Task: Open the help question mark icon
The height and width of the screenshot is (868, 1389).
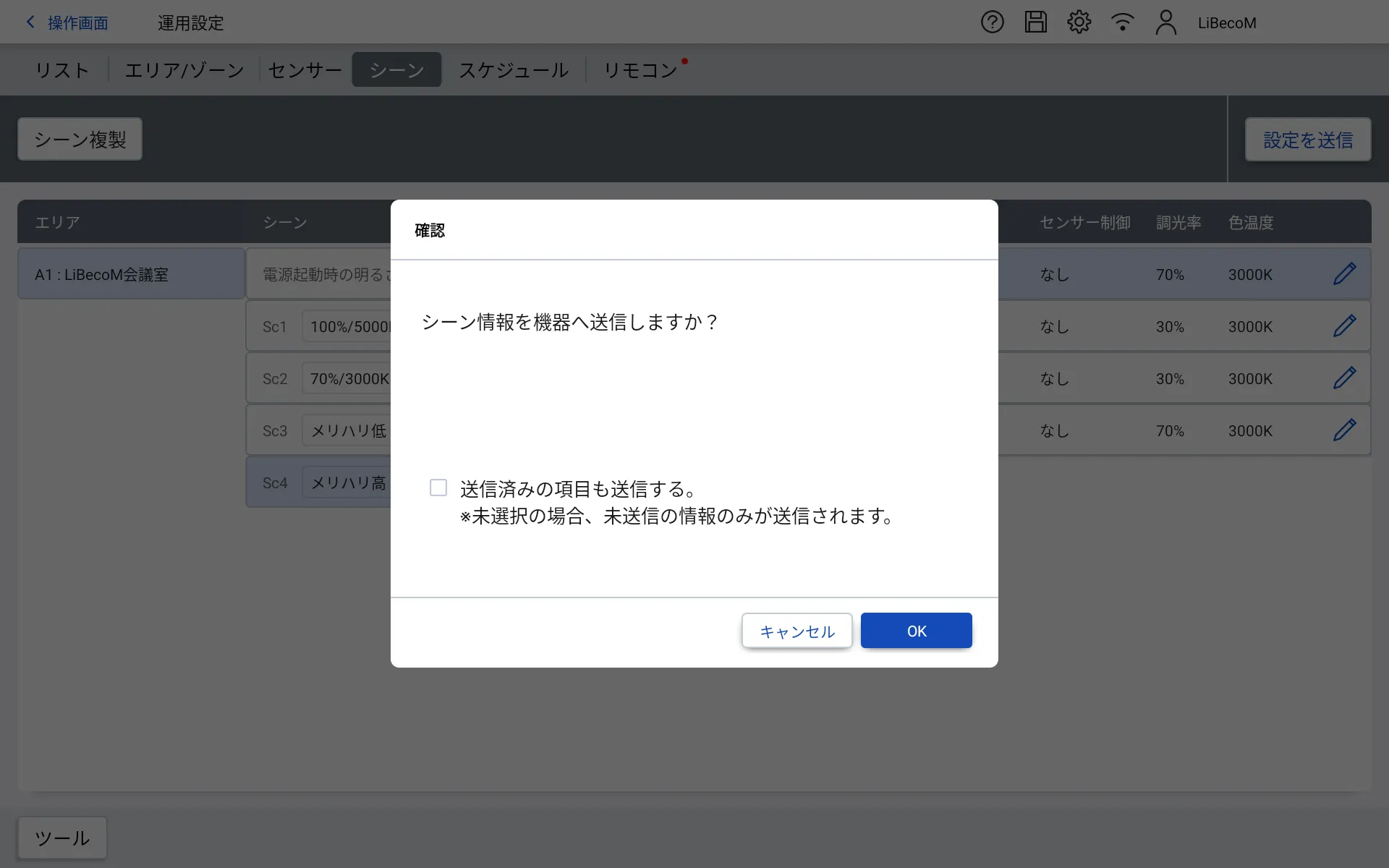Action: 992,22
